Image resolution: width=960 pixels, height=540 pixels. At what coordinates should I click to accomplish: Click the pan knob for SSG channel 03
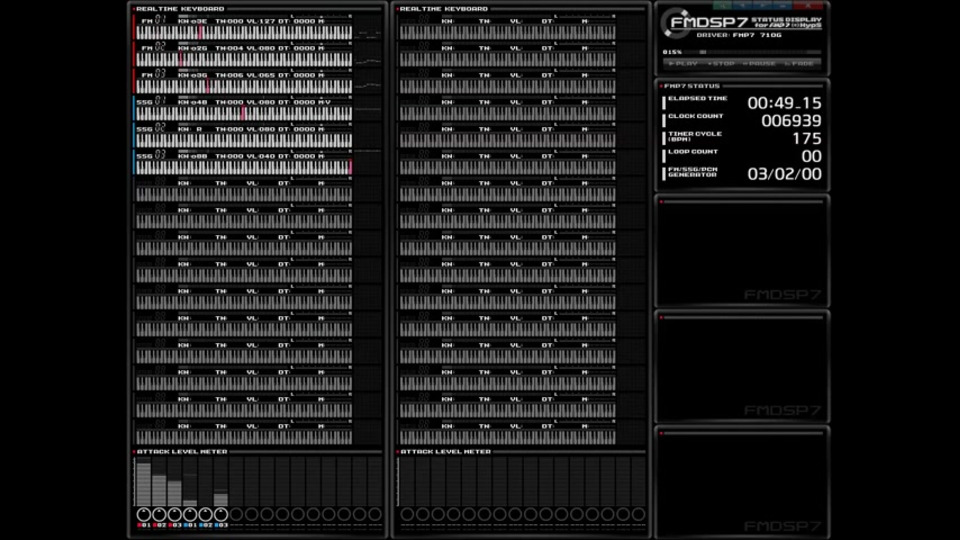[220, 514]
